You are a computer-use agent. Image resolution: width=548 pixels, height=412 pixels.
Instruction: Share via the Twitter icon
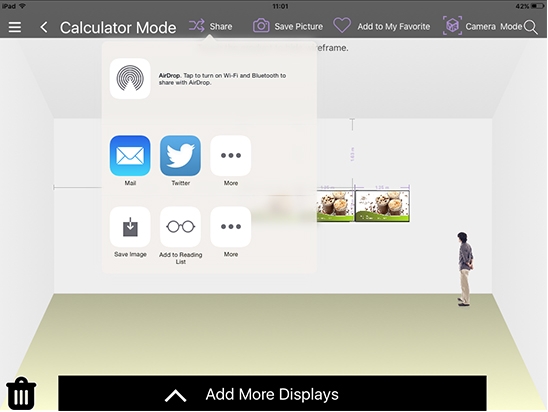pyautogui.click(x=180, y=156)
